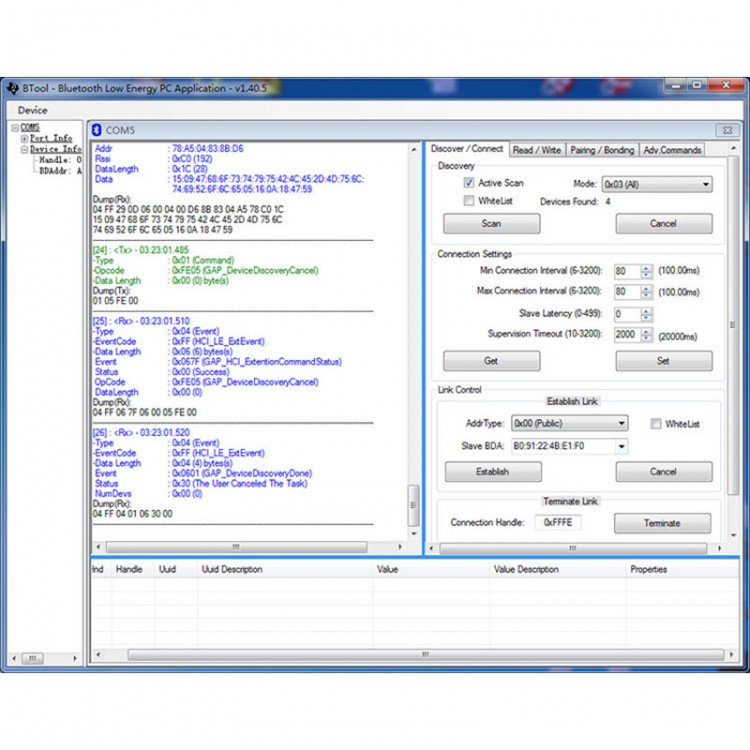
Task: Select the Handle entry in device tree
Action: (60, 160)
